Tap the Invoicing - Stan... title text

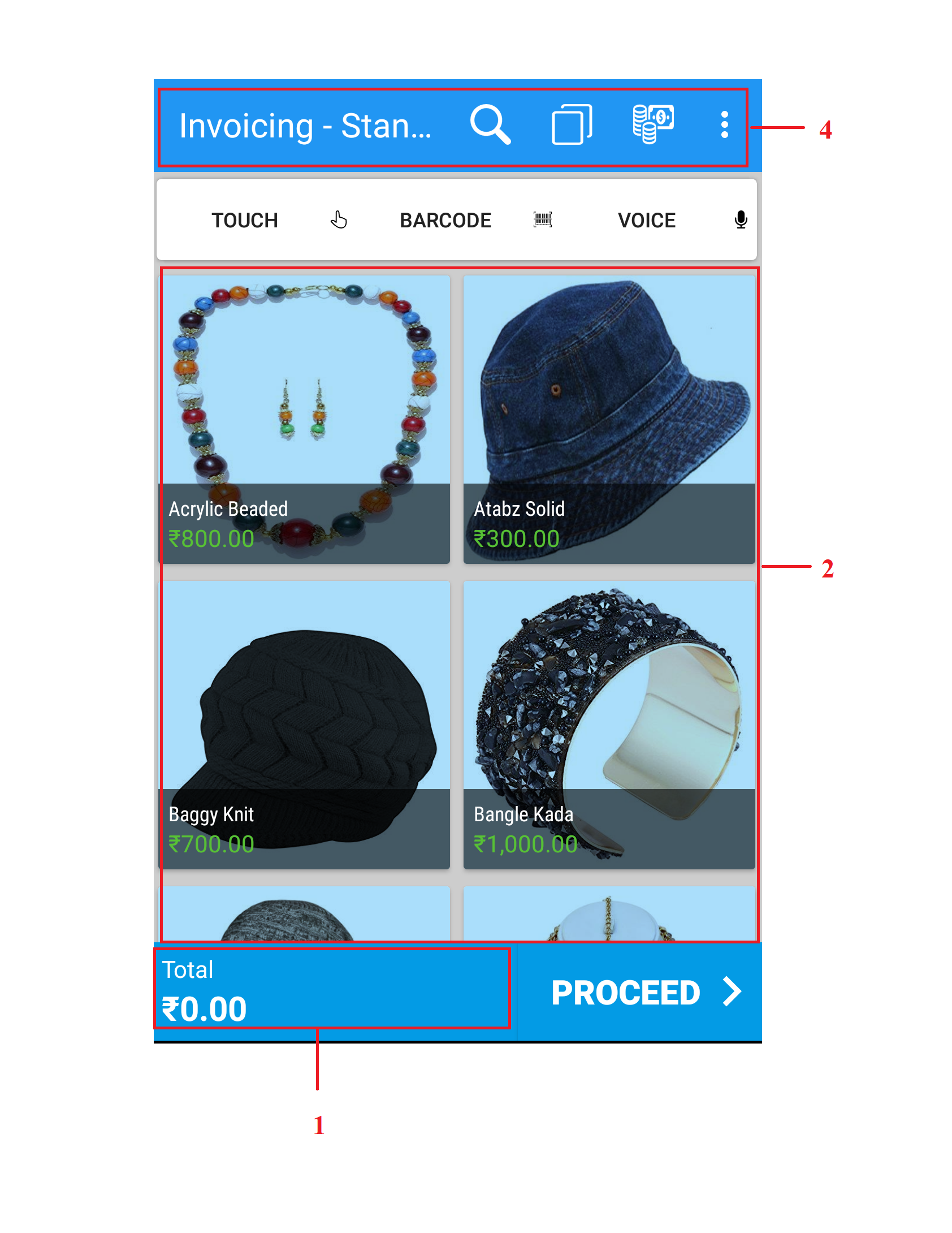(305, 126)
